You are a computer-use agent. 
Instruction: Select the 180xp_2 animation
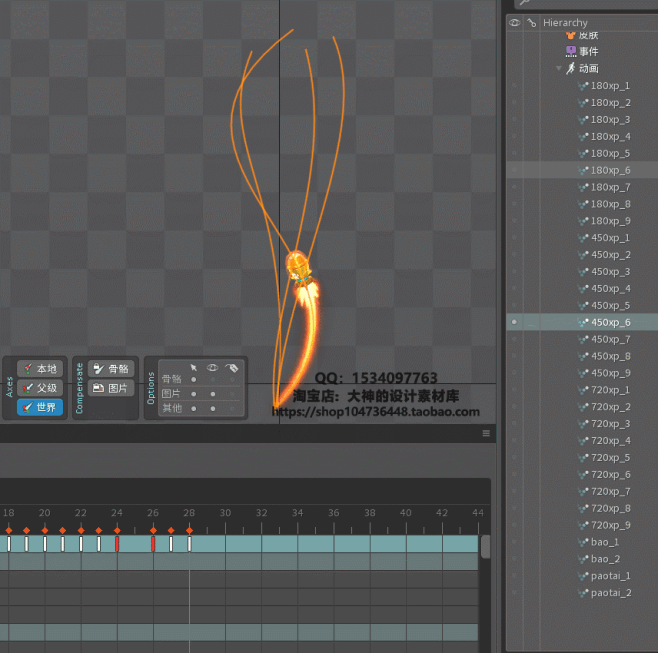click(x=611, y=103)
